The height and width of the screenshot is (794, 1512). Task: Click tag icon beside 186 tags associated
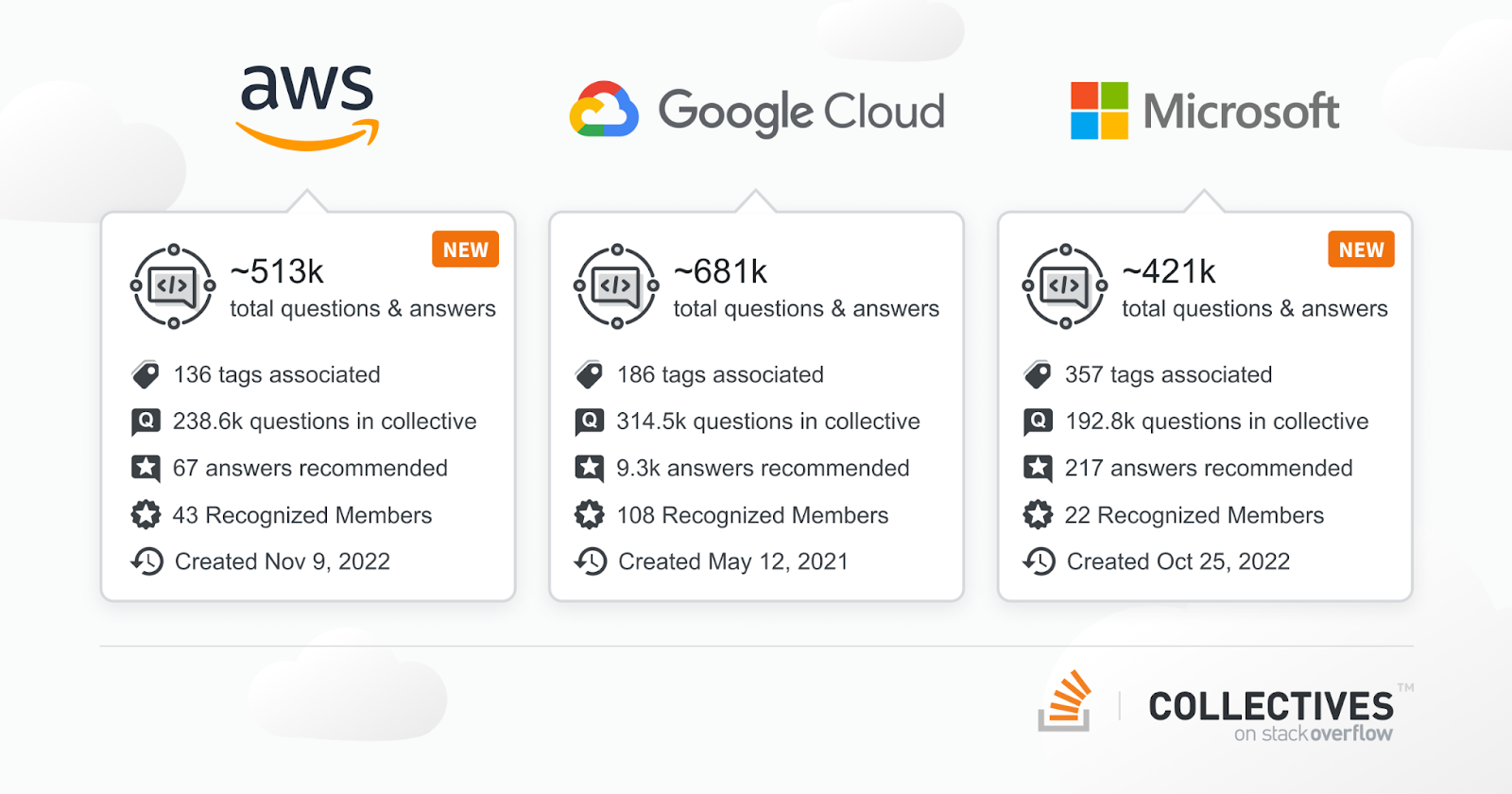point(589,375)
